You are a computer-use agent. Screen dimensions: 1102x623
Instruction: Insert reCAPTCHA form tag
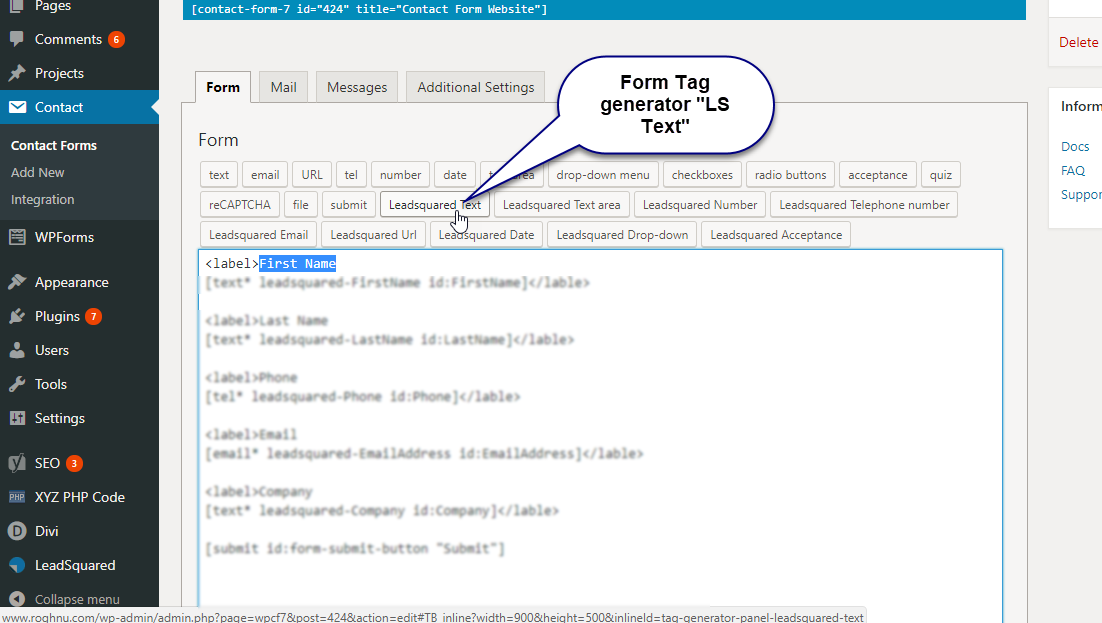pyautogui.click(x=240, y=205)
